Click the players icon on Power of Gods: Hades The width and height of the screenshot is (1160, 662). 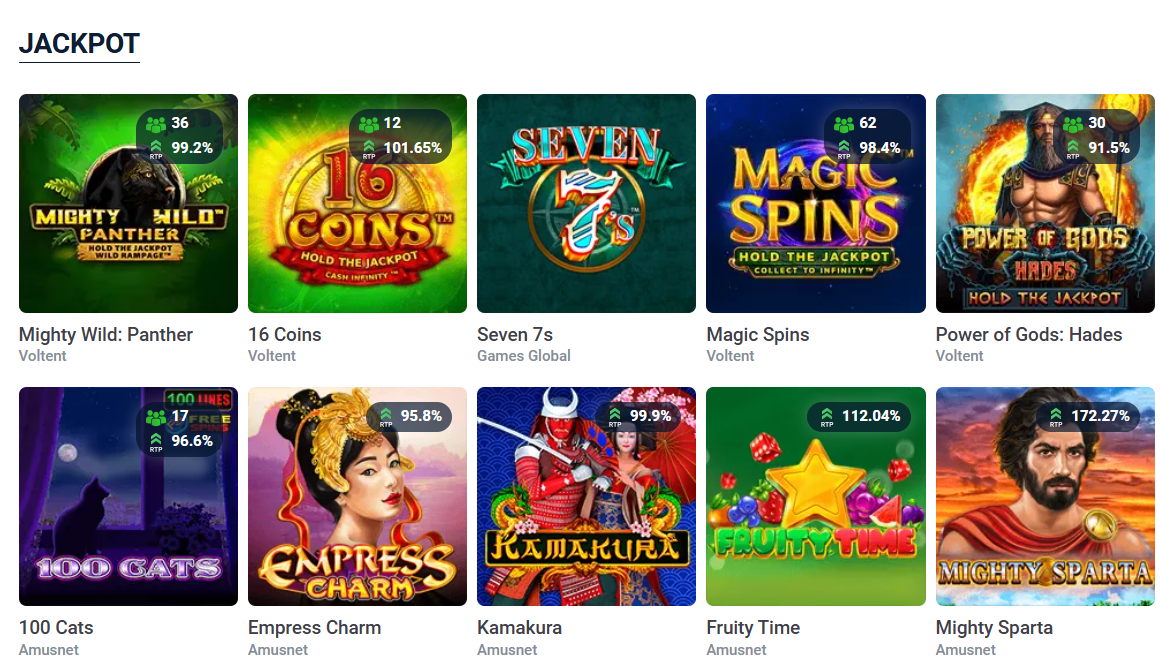pos(1073,123)
